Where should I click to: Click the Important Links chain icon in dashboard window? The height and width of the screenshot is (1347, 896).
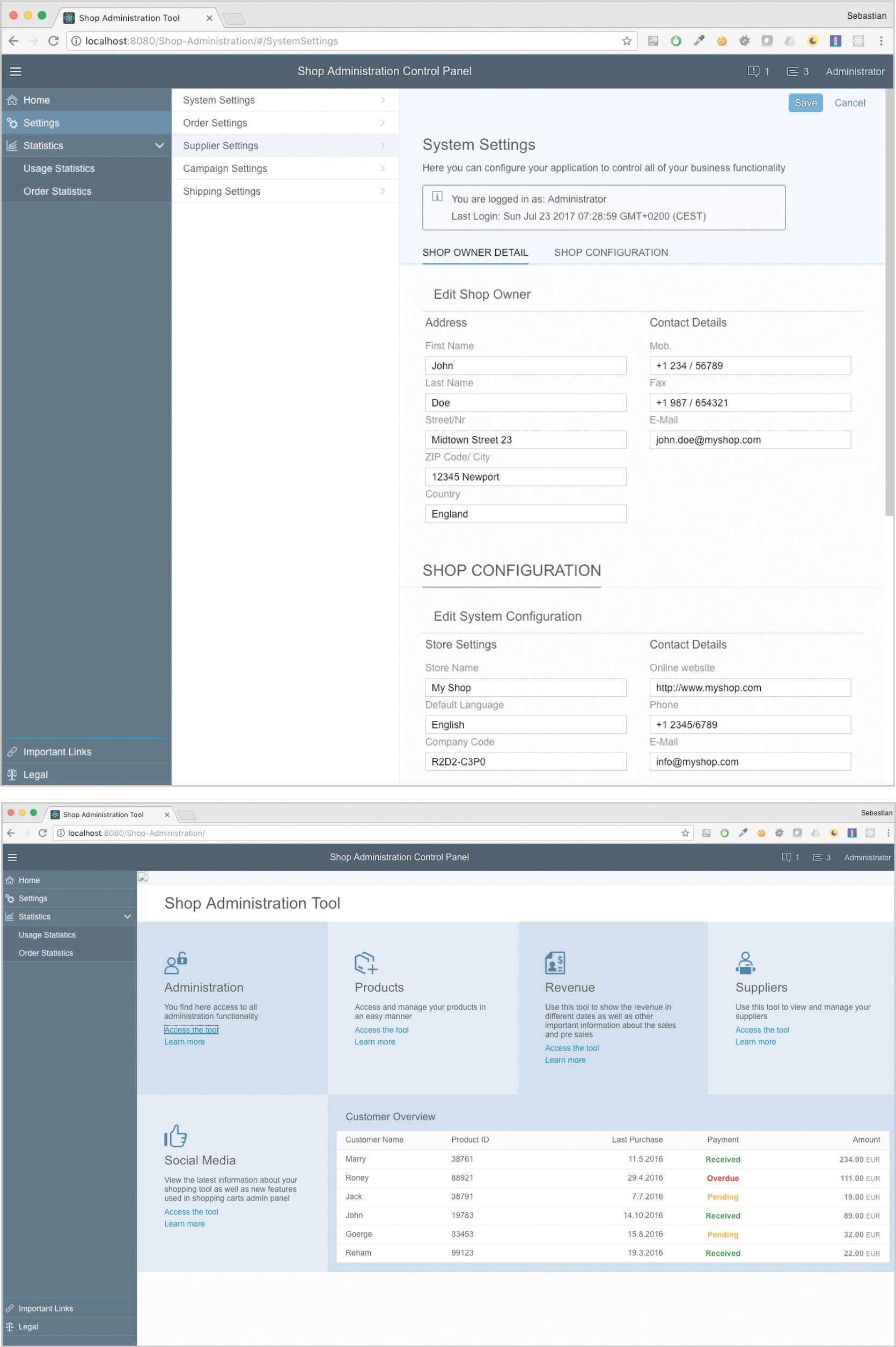tap(10, 1308)
